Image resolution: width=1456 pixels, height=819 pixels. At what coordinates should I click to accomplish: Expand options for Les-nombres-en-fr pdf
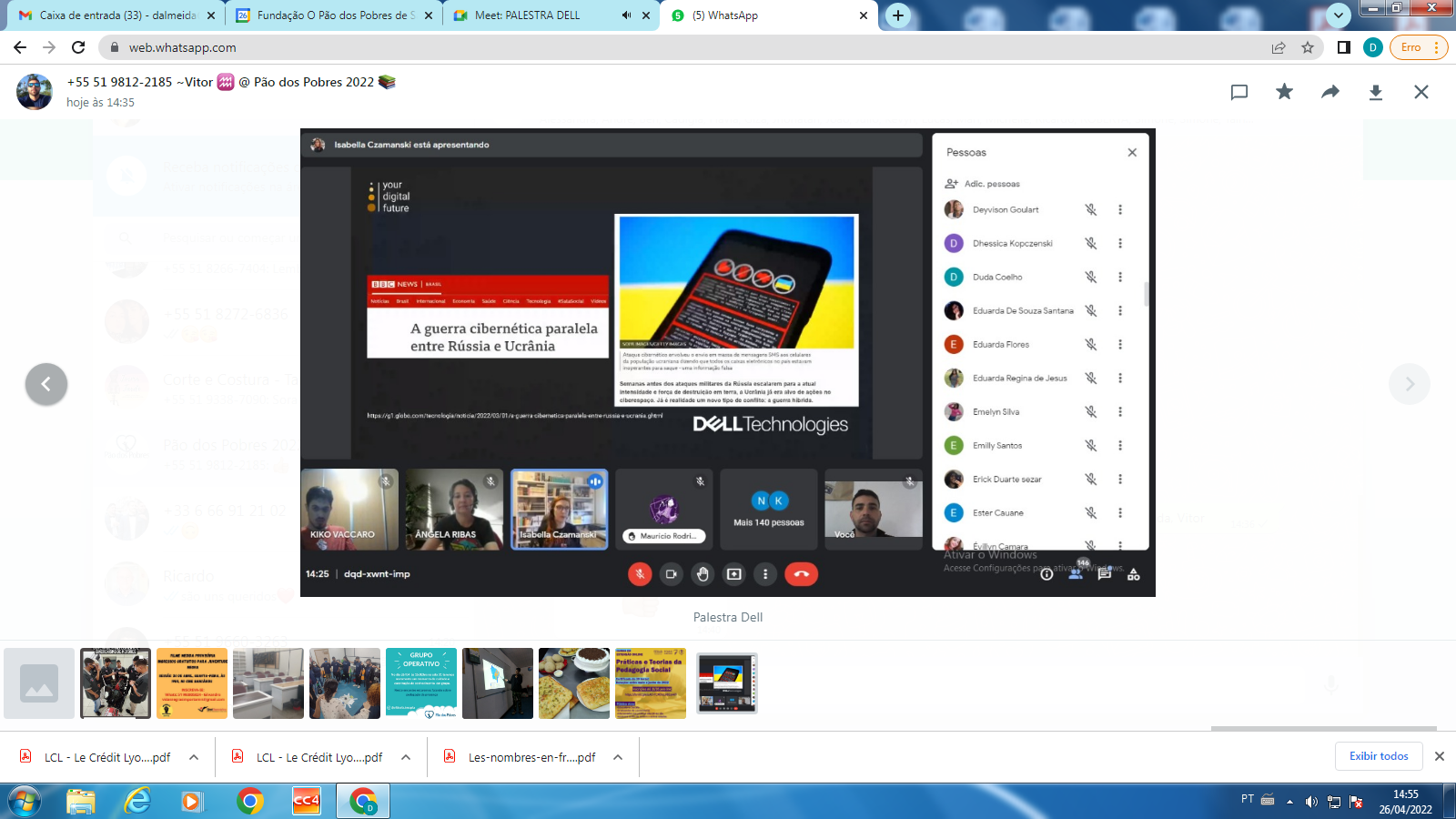[618, 757]
